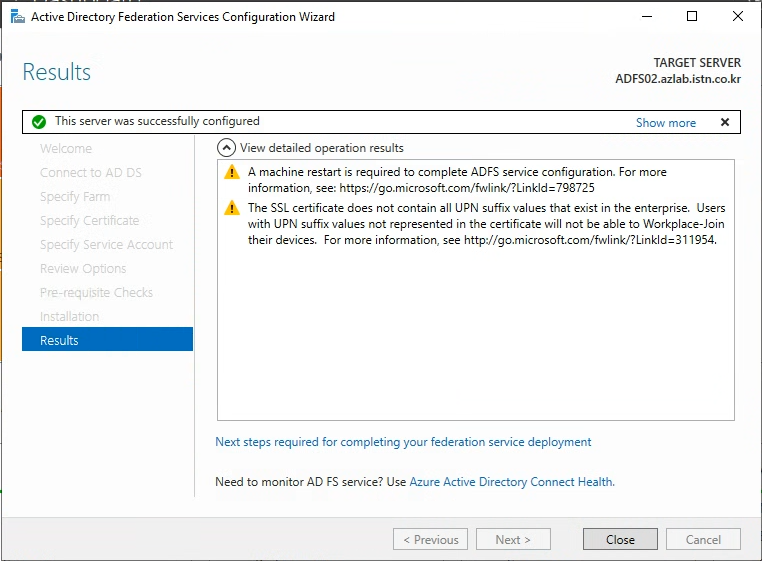Image resolution: width=762 pixels, height=561 pixels.
Task: Open Azure Active Directory Connect Health link
Action: pos(512,482)
